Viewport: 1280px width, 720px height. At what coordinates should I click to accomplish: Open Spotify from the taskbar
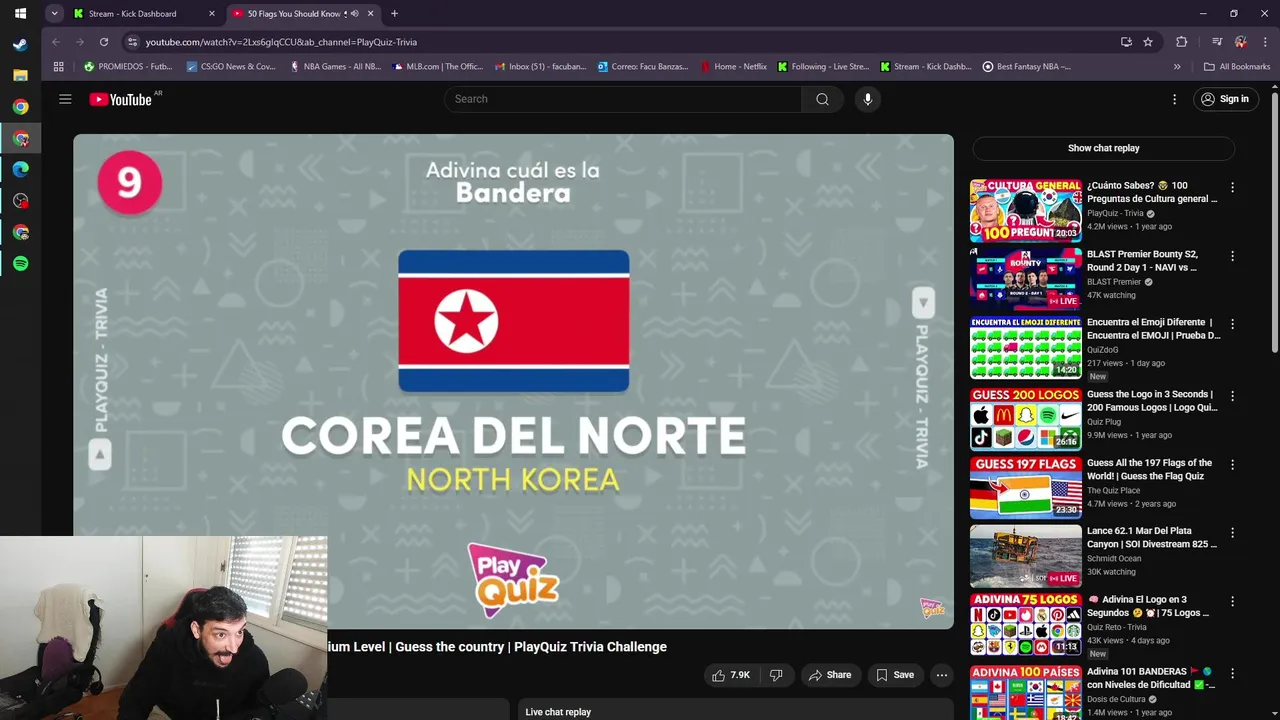[20, 264]
